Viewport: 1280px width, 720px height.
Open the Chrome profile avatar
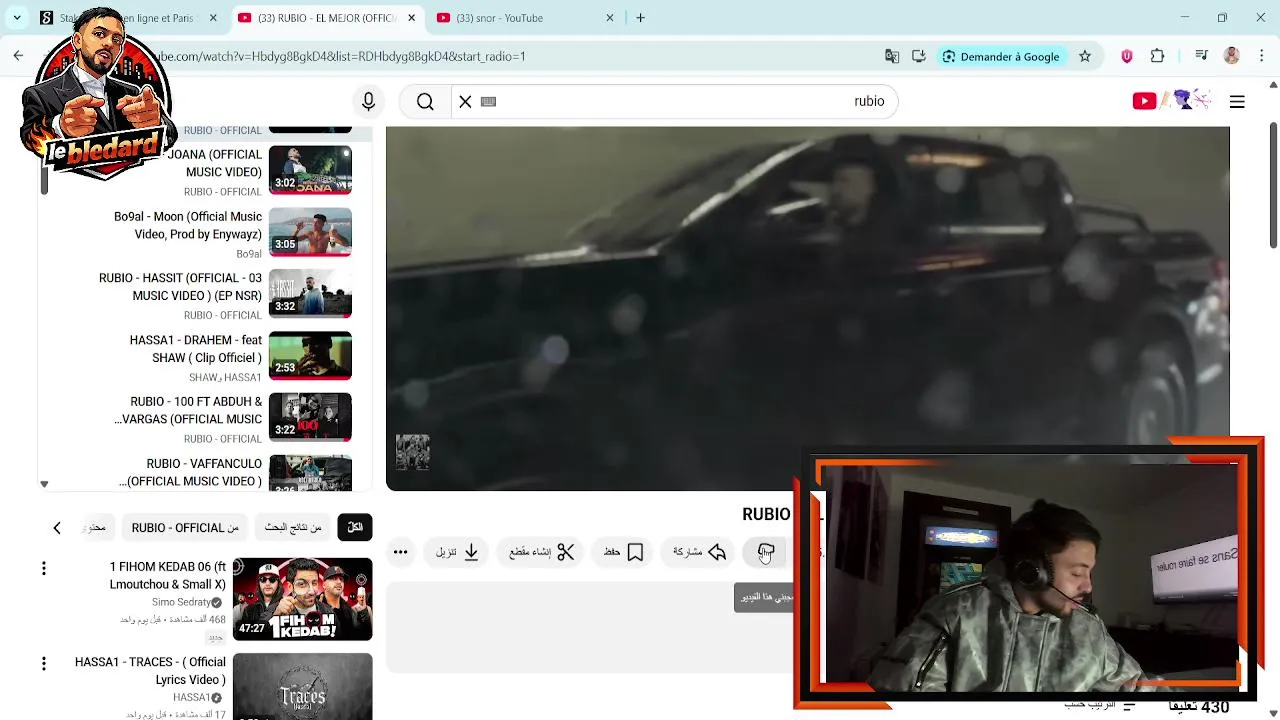[x=1231, y=56]
